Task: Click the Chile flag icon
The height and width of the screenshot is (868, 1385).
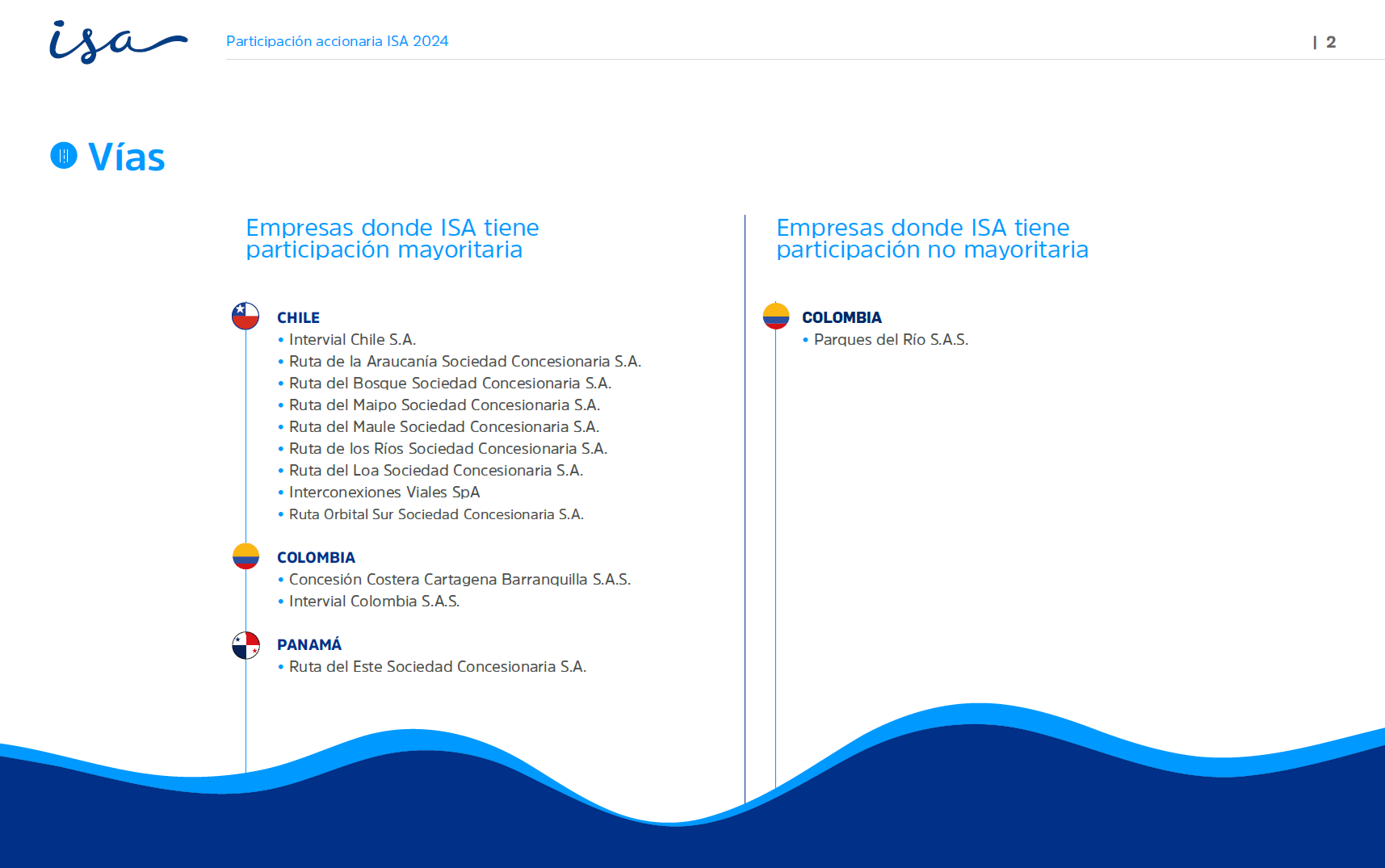Action: (246, 316)
